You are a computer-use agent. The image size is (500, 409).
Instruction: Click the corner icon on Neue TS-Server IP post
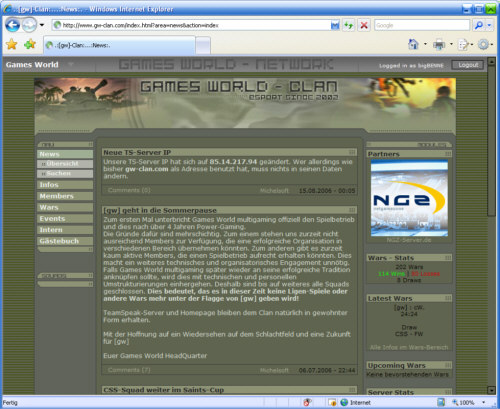pyautogui.click(x=352, y=152)
